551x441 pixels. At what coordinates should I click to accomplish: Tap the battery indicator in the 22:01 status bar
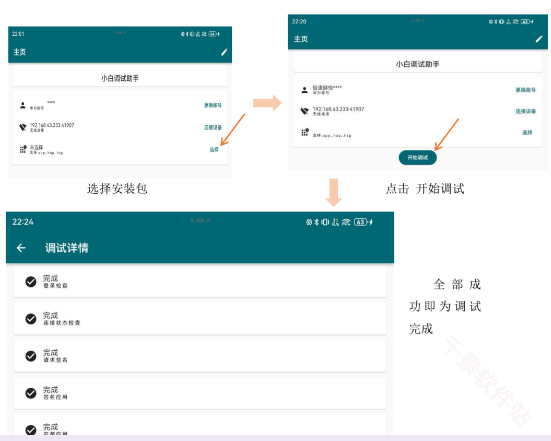pyautogui.click(x=214, y=34)
